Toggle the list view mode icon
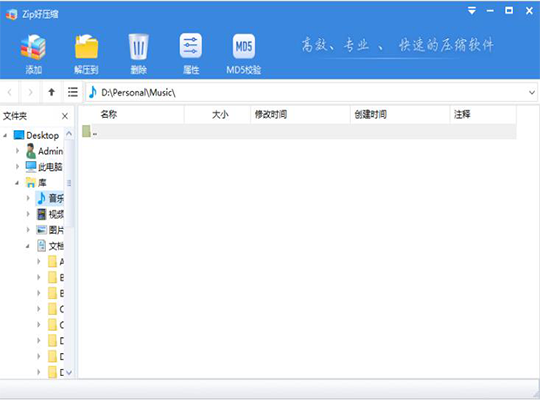The width and height of the screenshot is (540, 400). (x=72, y=92)
